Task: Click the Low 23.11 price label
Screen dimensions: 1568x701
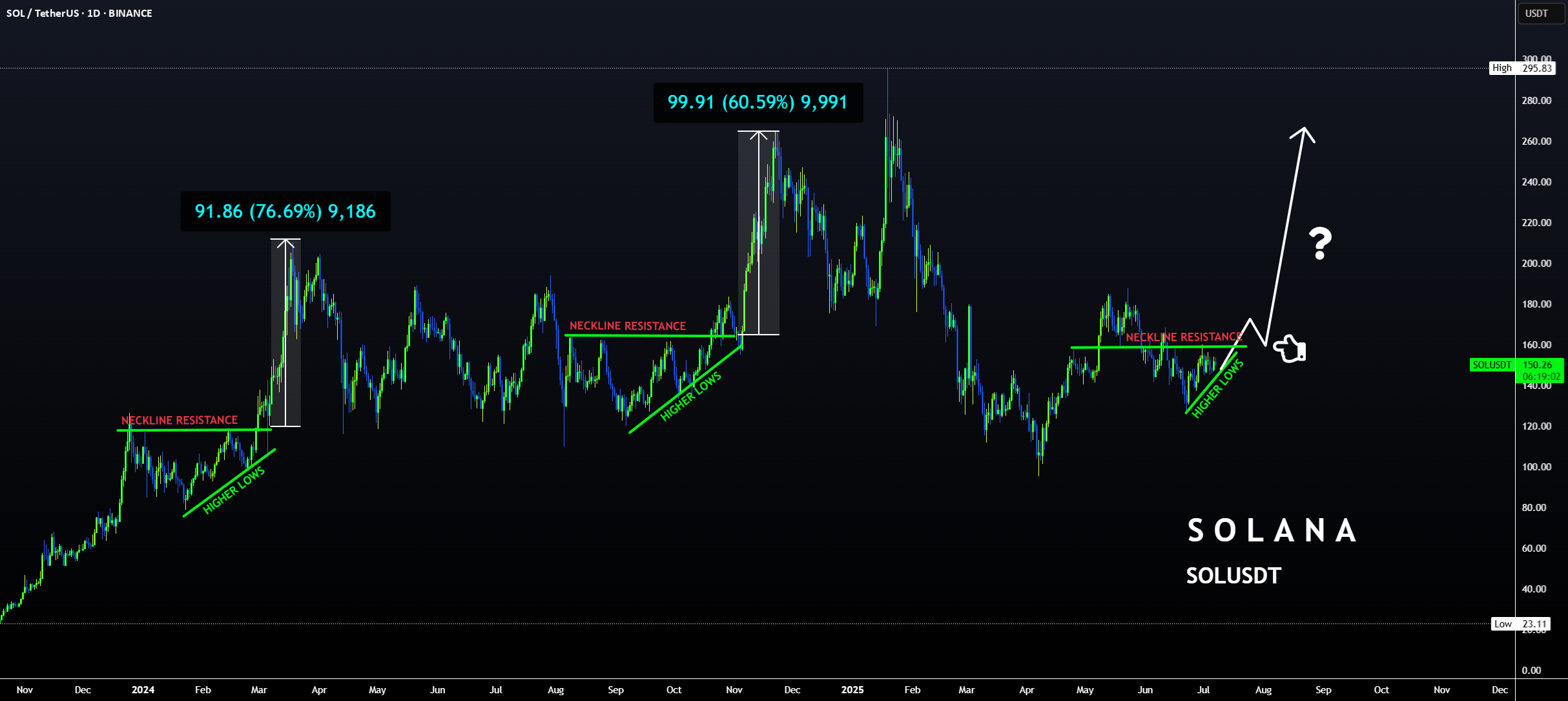Action: (1520, 623)
